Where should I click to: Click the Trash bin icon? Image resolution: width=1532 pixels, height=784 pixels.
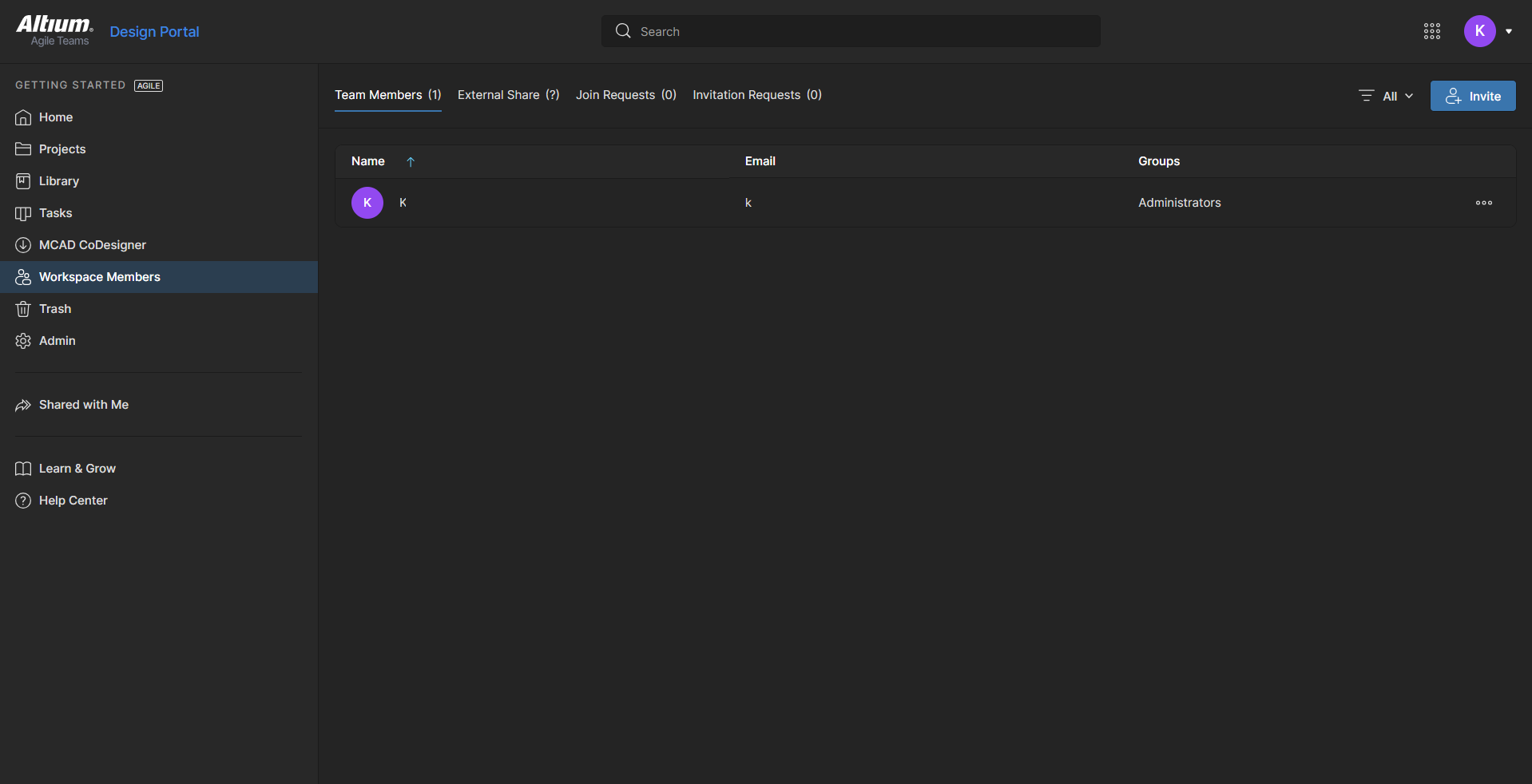(x=23, y=309)
